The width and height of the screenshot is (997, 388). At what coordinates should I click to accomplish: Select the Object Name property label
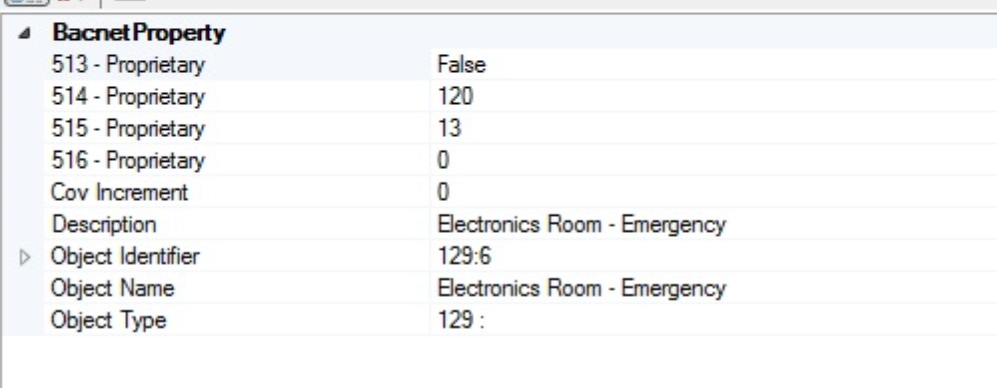point(113,288)
